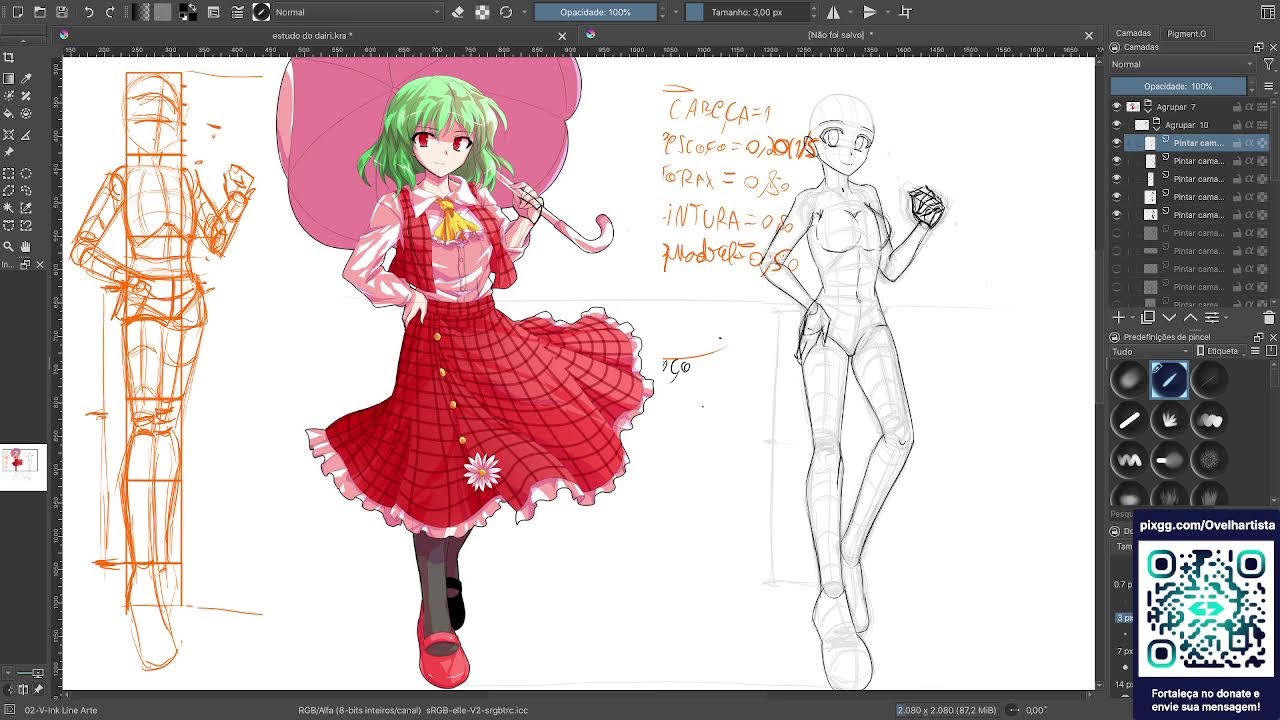Toggle wrap-around mode icon

tap(905, 12)
